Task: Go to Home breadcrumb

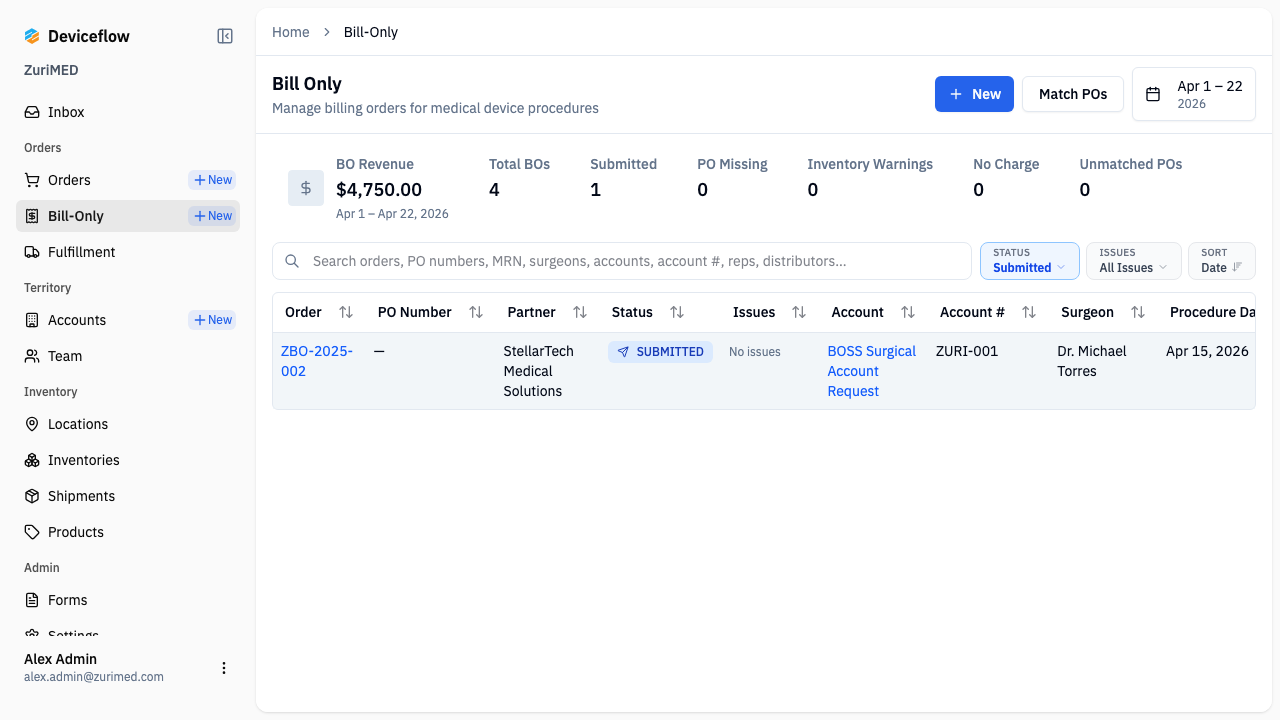Action: tap(291, 32)
